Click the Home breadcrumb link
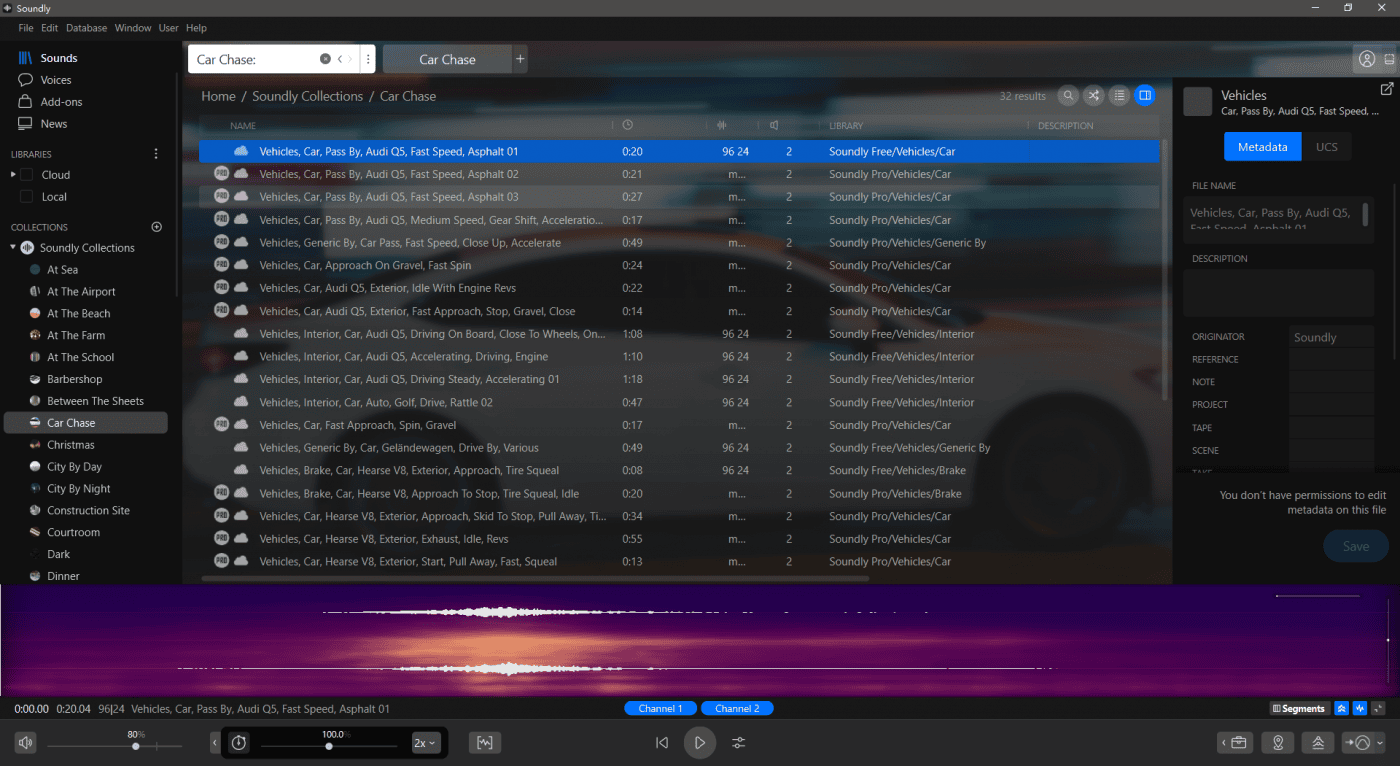Viewport: 1400px width, 766px height. [x=218, y=96]
